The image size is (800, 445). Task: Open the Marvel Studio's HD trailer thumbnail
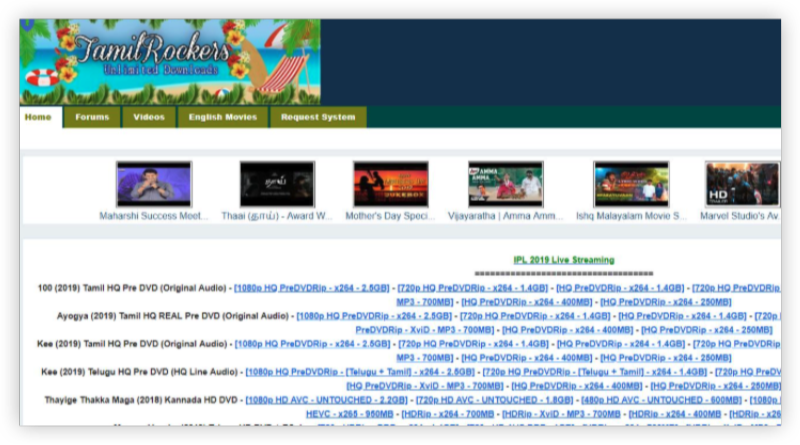pos(742,184)
